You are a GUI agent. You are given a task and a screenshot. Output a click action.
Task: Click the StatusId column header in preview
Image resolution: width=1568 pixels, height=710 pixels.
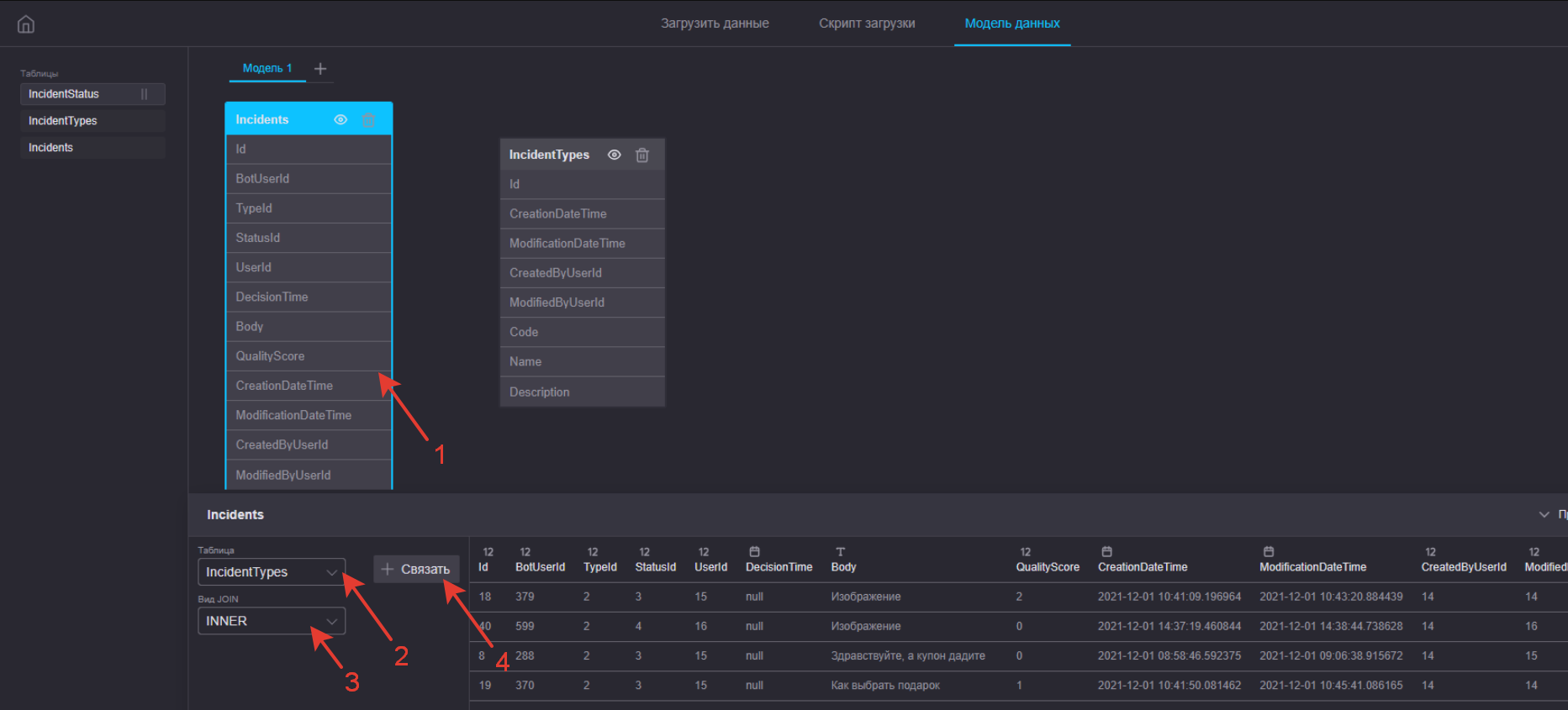coord(656,567)
